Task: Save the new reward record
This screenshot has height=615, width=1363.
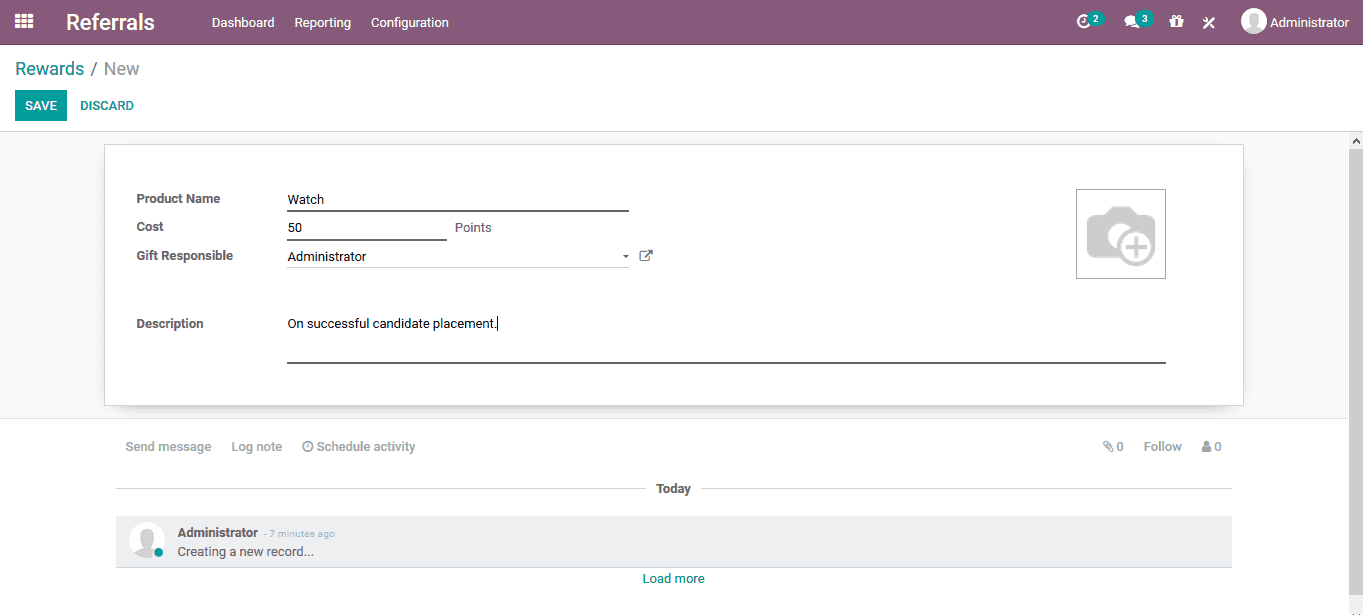Action: point(41,105)
